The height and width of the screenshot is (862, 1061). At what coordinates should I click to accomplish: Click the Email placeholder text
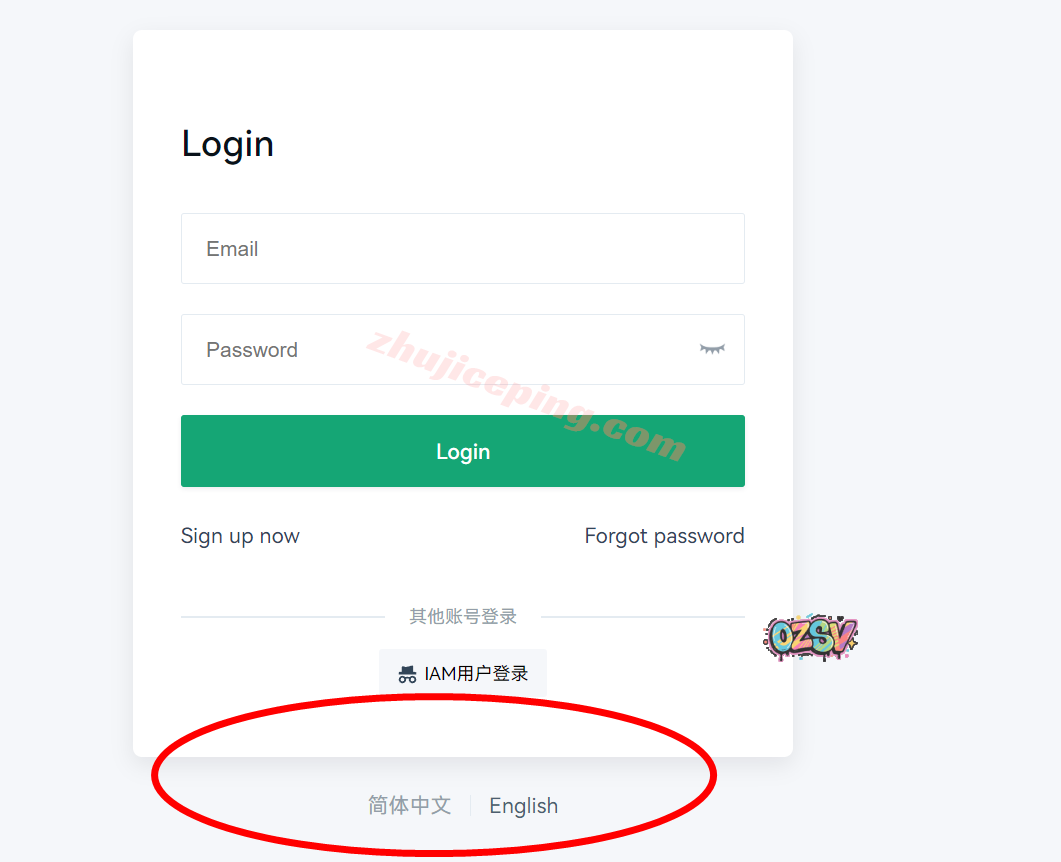coord(232,249)
